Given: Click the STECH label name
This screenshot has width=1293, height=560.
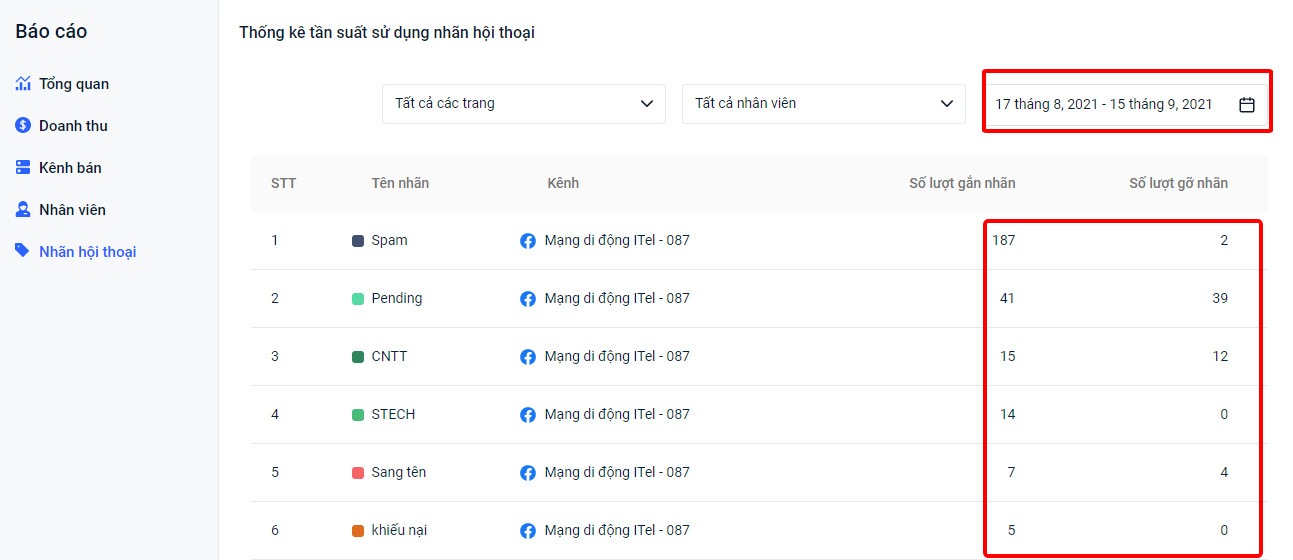Looking at the screenshot, I should tap(393, 414).
